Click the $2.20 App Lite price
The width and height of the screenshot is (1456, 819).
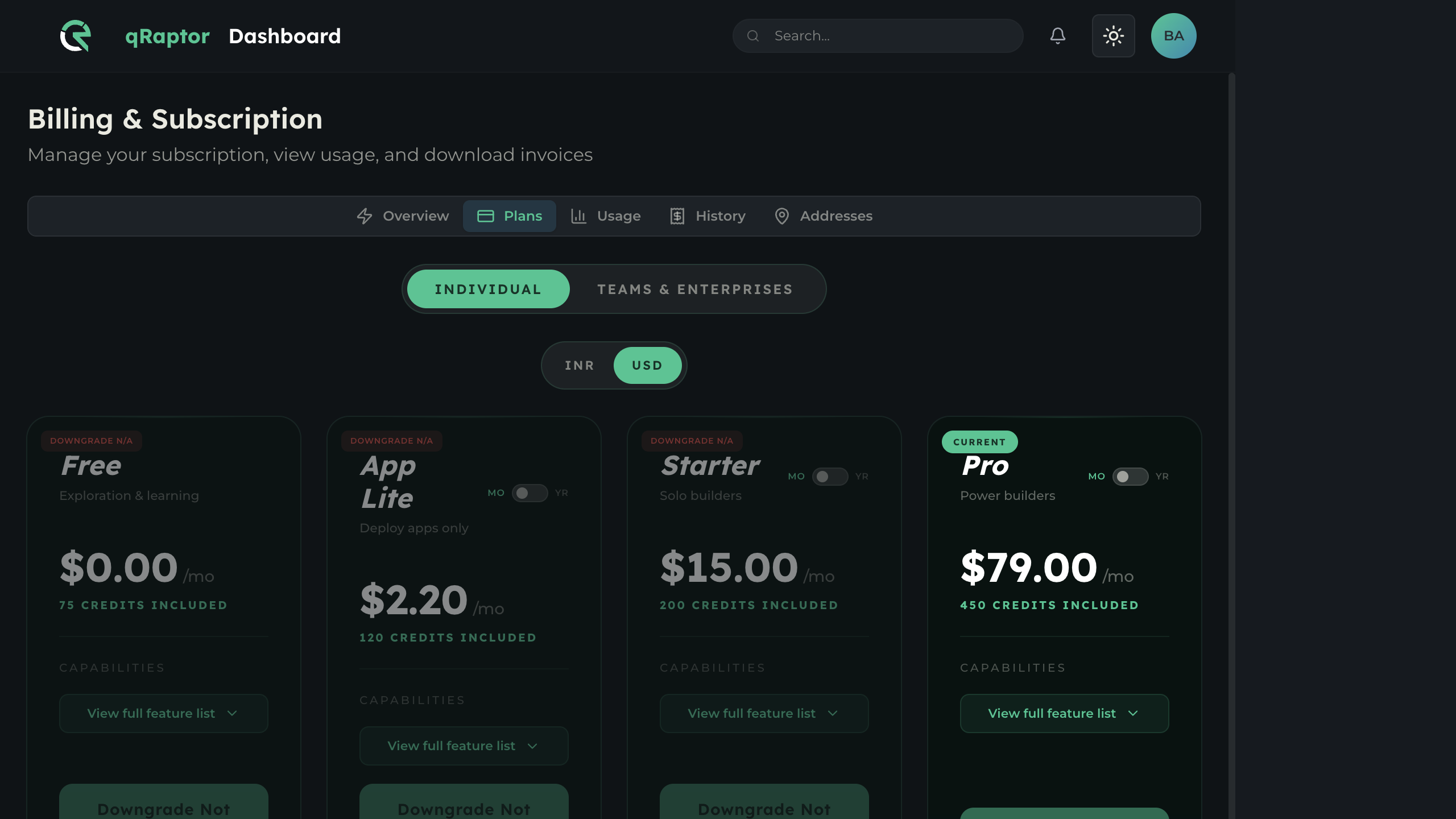coord(414,600)
